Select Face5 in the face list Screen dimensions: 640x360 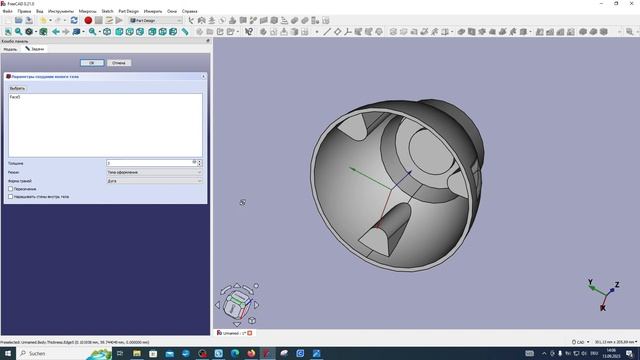[x=15, y=97]
